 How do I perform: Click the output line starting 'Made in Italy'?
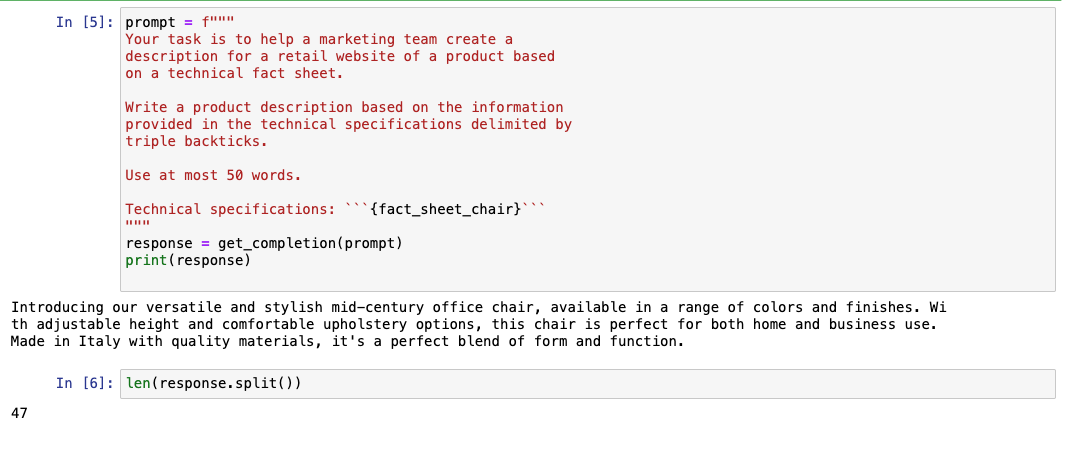[x=347, y=341]
